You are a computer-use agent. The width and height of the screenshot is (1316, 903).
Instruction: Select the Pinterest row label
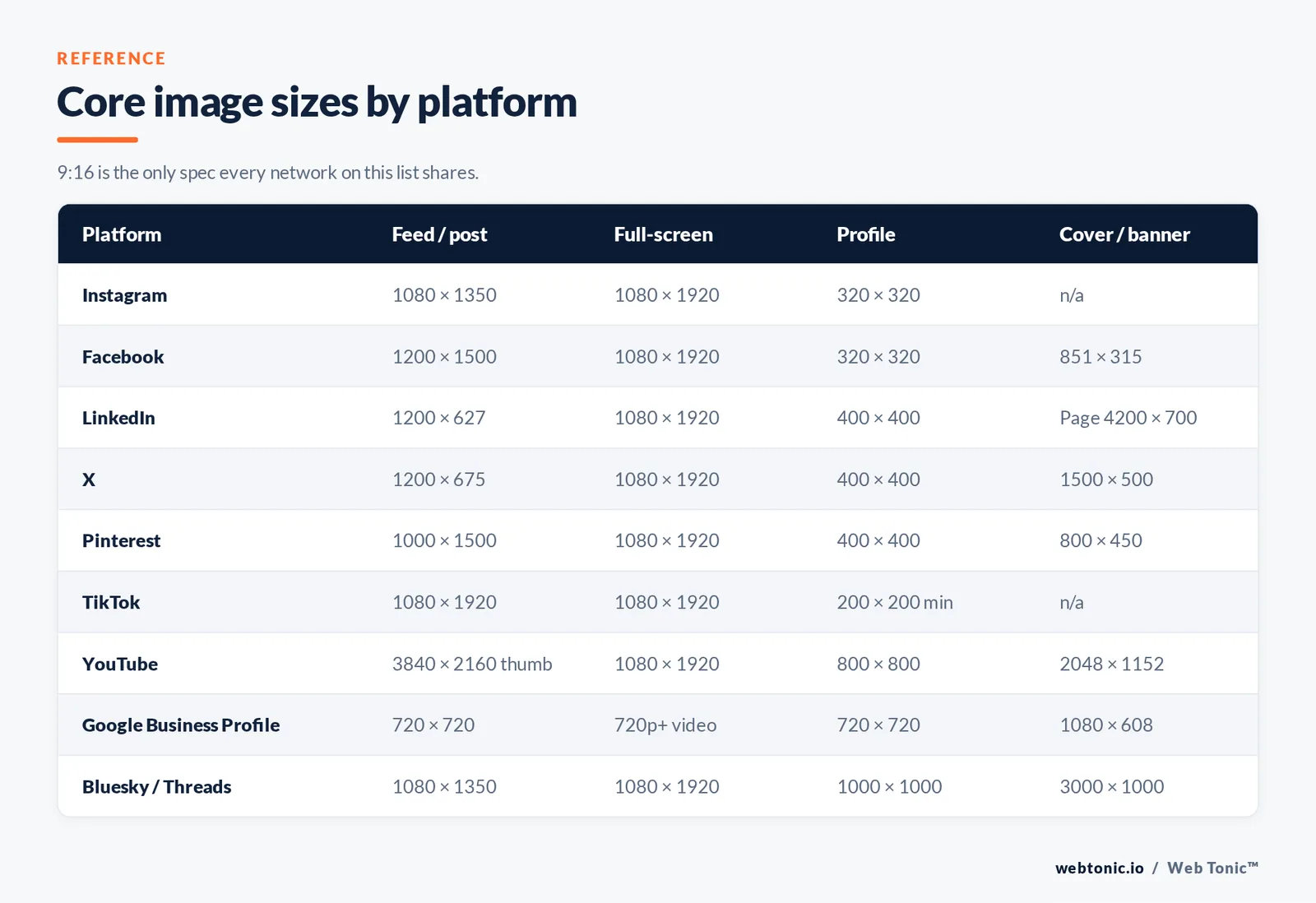coord(121,541)
